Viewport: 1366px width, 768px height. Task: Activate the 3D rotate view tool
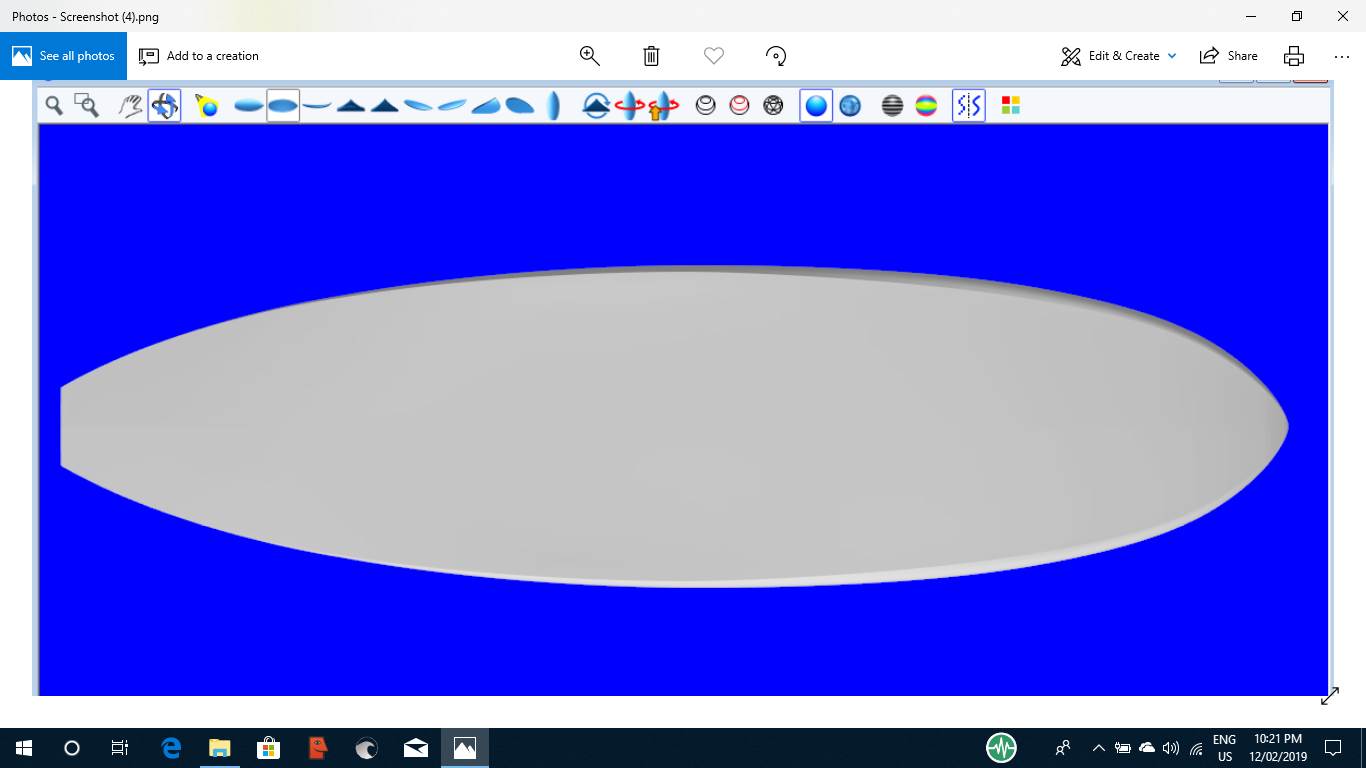point(164,105)
